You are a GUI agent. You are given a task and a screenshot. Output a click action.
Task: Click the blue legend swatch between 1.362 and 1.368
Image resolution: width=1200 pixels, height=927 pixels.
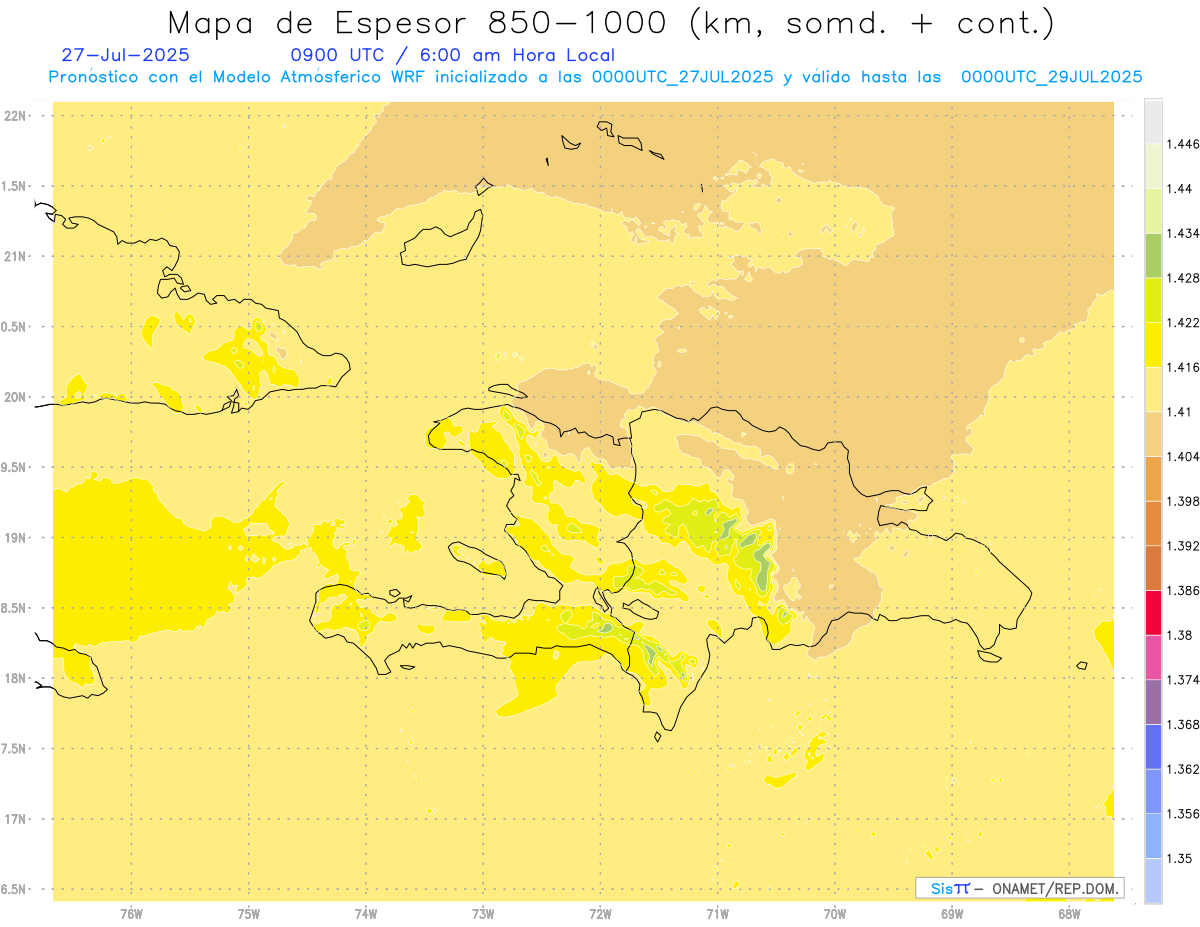click(x=1153, y=746)
